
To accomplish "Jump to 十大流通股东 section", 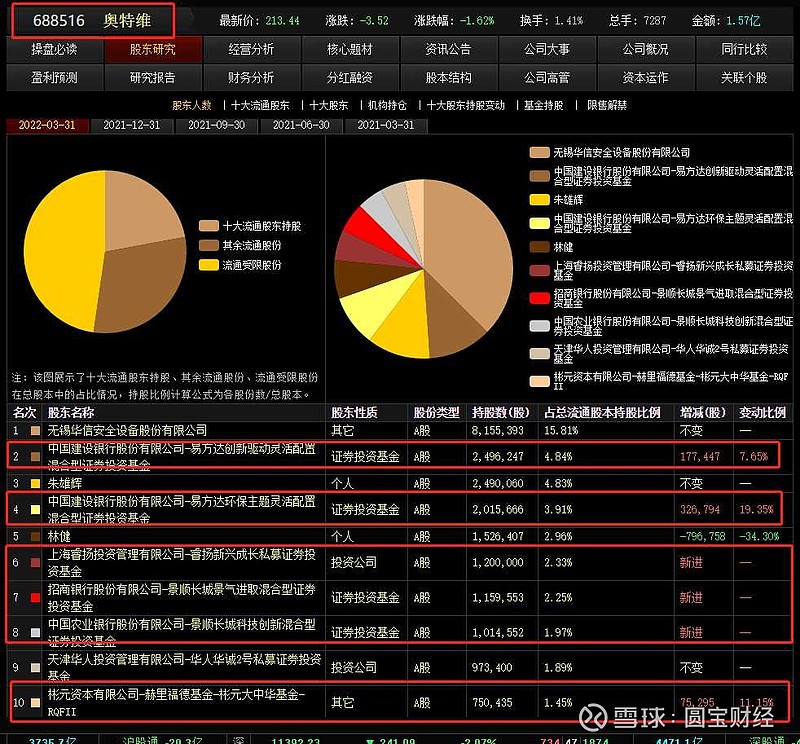I will click(x=260, y=106).
